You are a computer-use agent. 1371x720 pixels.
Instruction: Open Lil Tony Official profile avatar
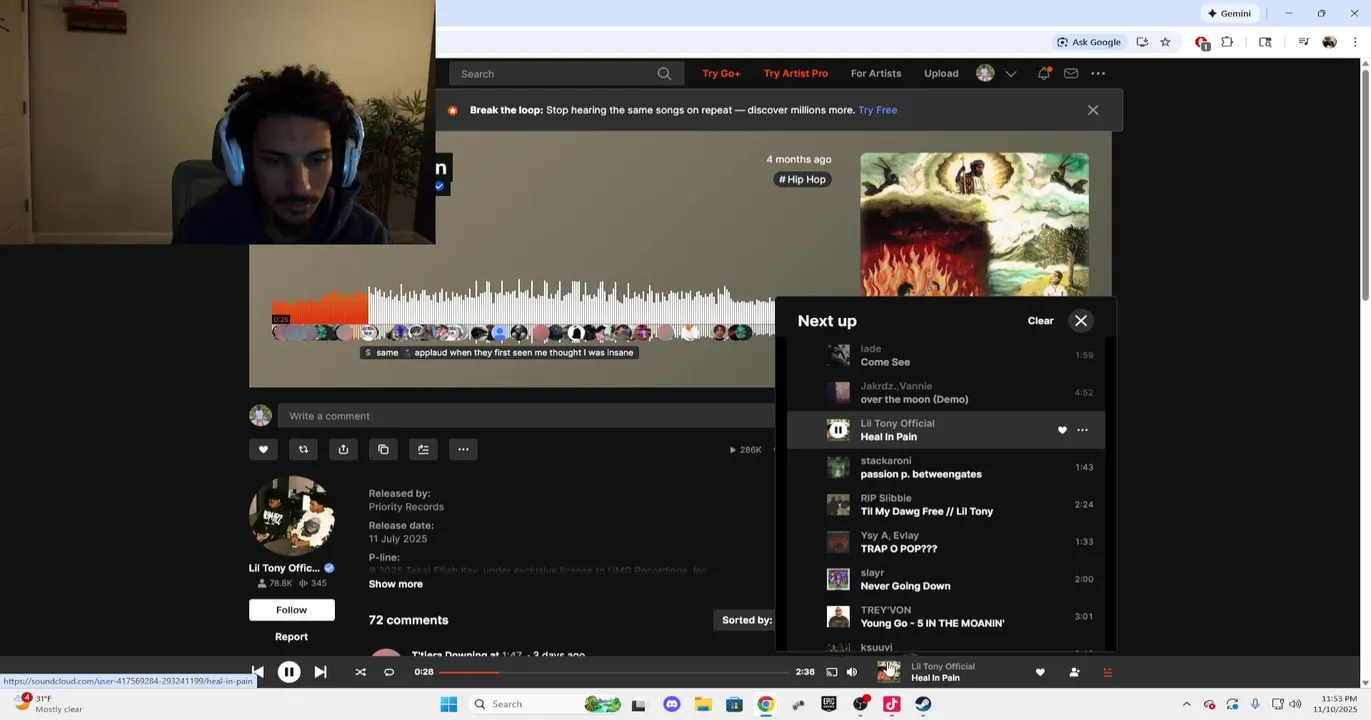[x=291, y=516]
